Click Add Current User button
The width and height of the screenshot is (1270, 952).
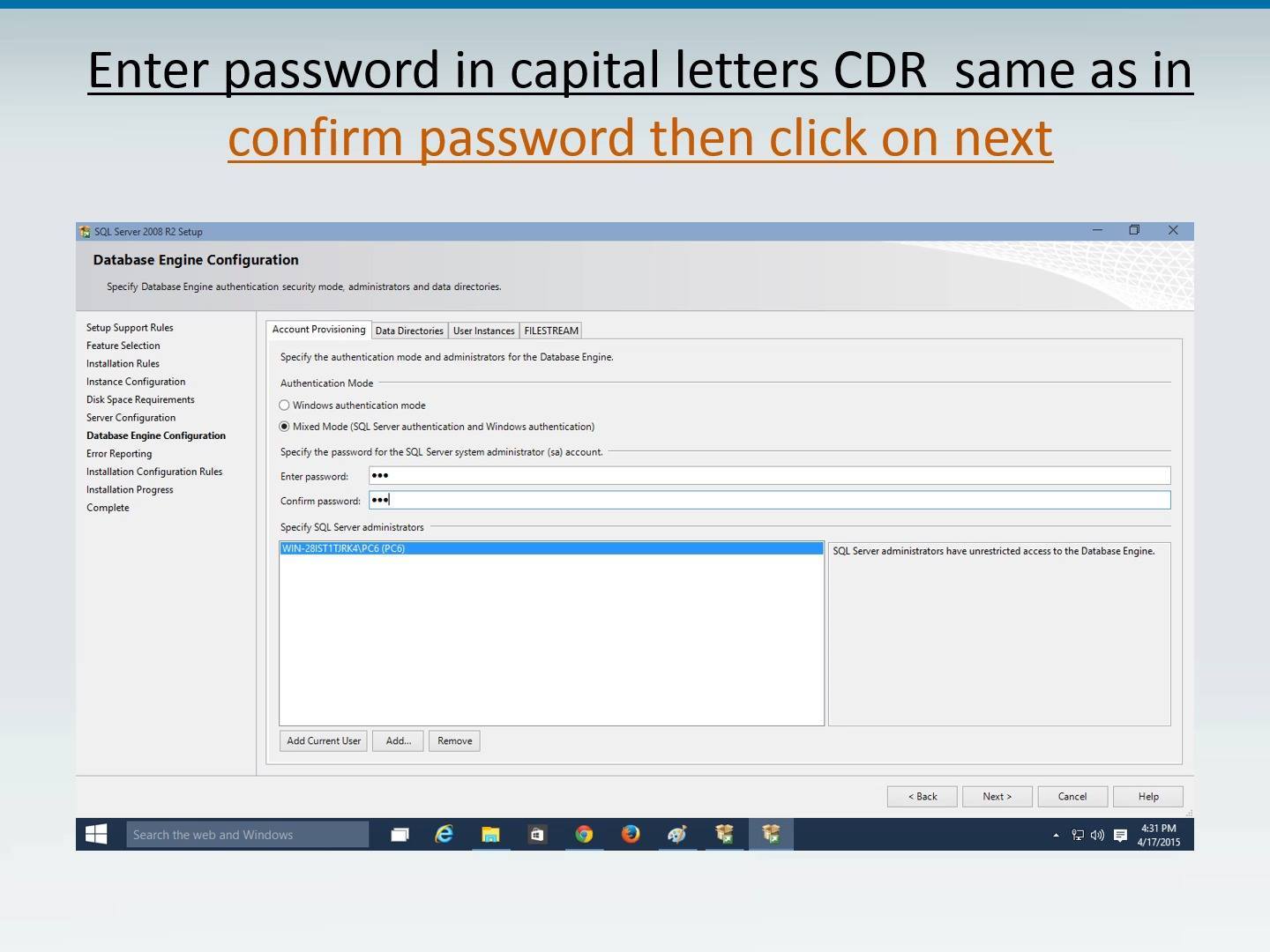point(324,740)
